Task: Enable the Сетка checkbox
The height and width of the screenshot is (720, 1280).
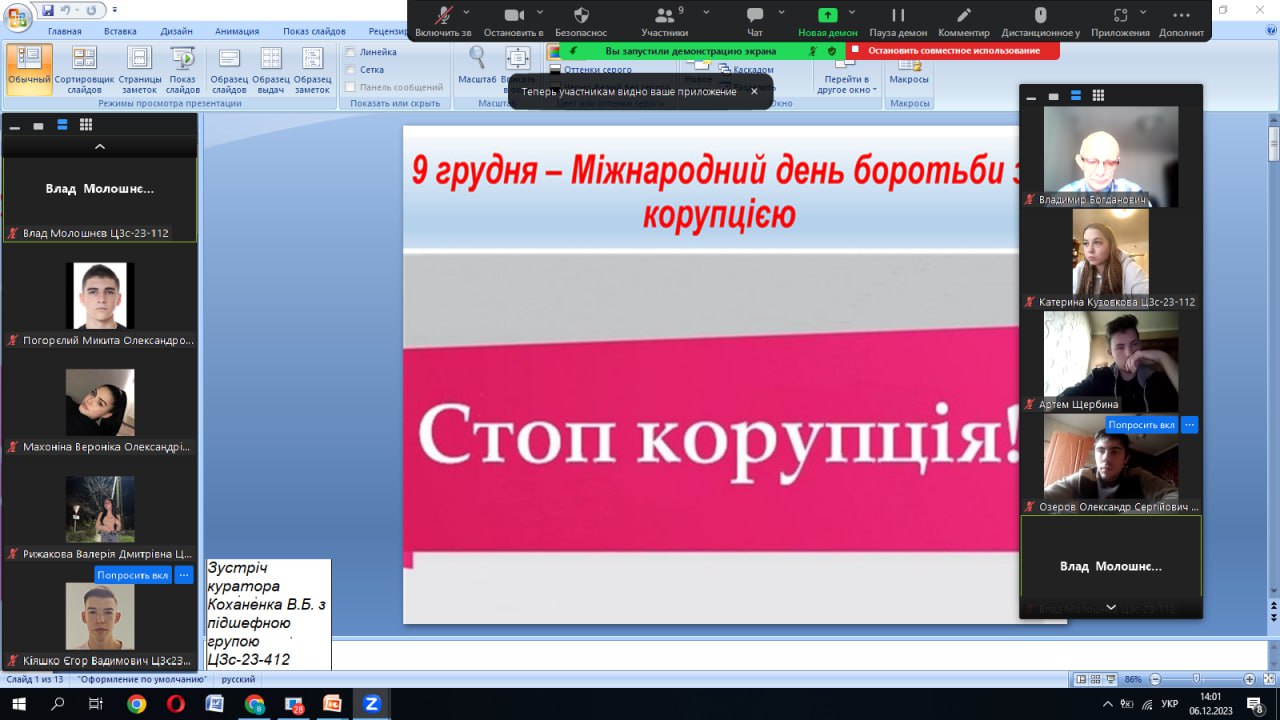Action: pos(351,70)
